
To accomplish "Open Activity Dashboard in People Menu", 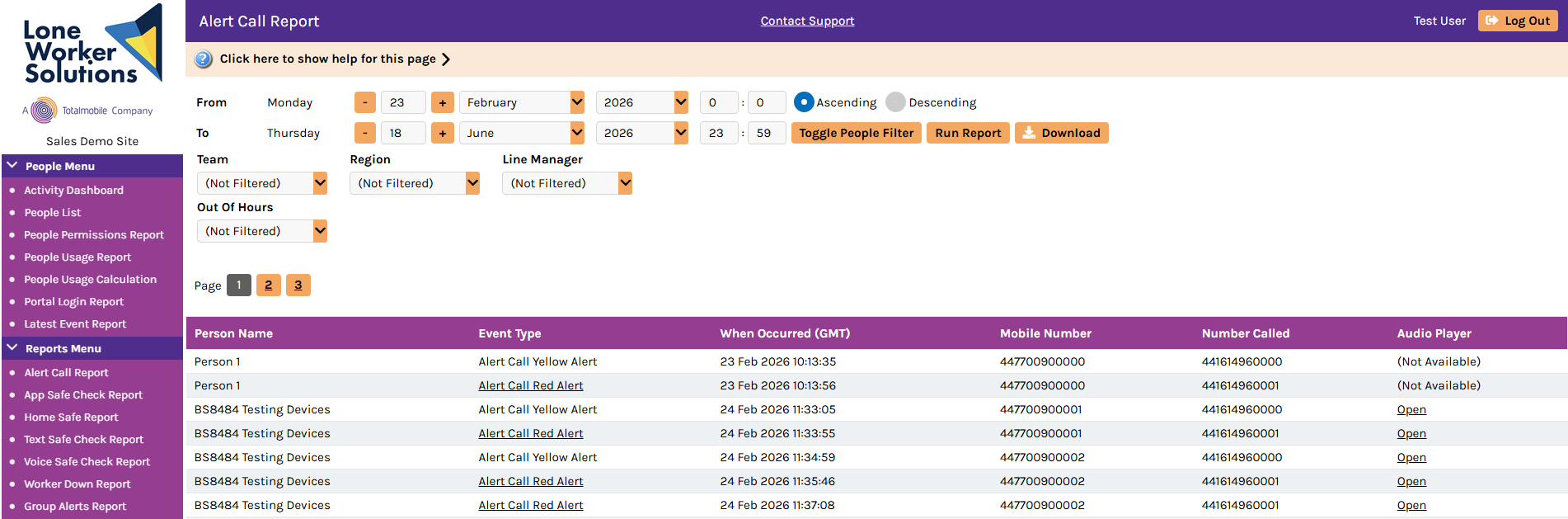I will click(73, 190).
